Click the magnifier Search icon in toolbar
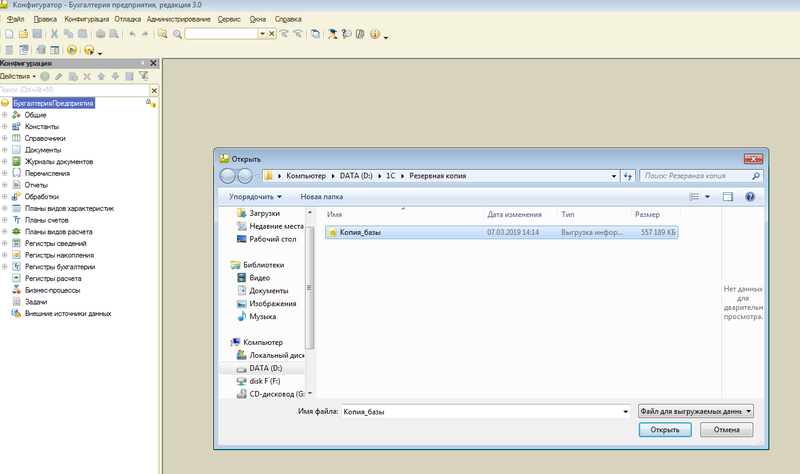Viewport: 800px width, 474px height. [177, 34]
